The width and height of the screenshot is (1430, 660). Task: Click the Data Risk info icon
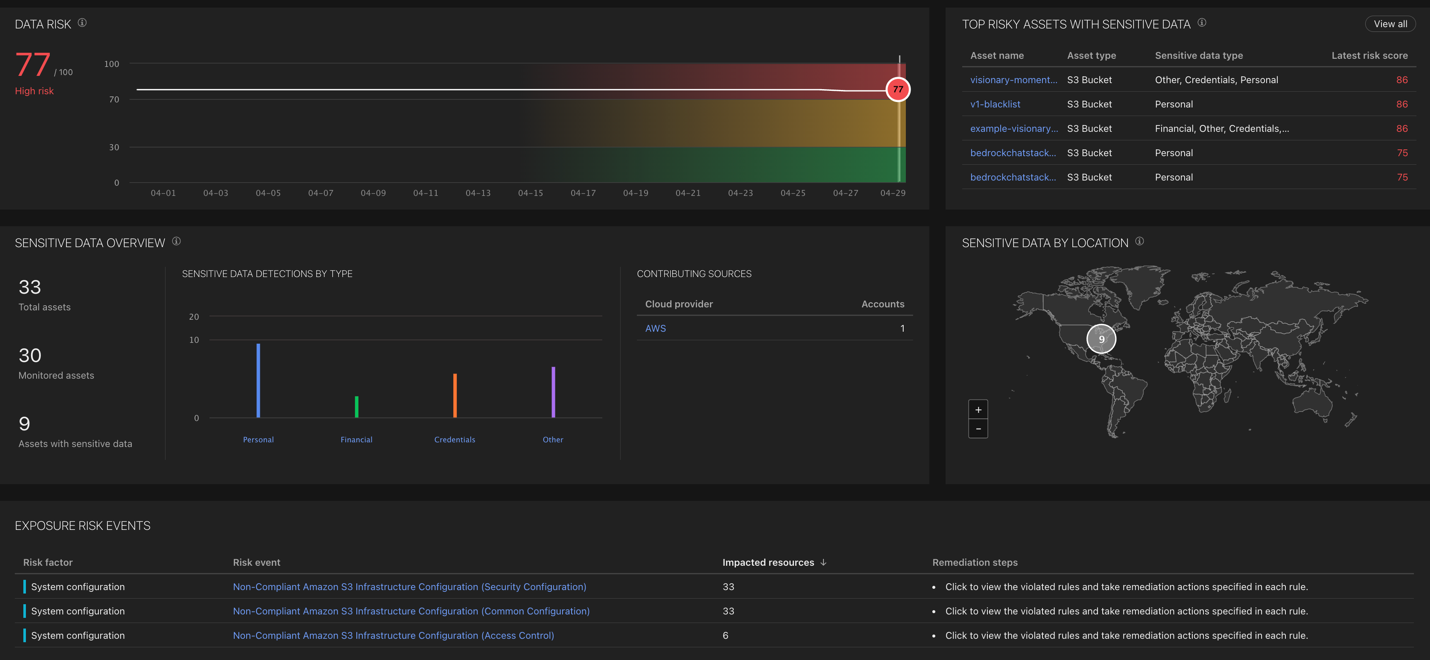(82, 23)
